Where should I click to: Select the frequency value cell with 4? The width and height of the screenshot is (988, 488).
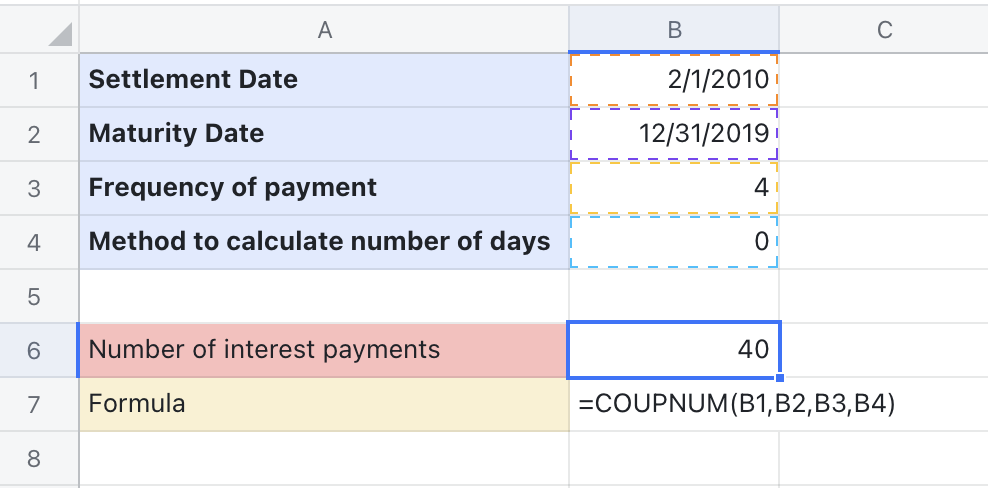[674, 188]
